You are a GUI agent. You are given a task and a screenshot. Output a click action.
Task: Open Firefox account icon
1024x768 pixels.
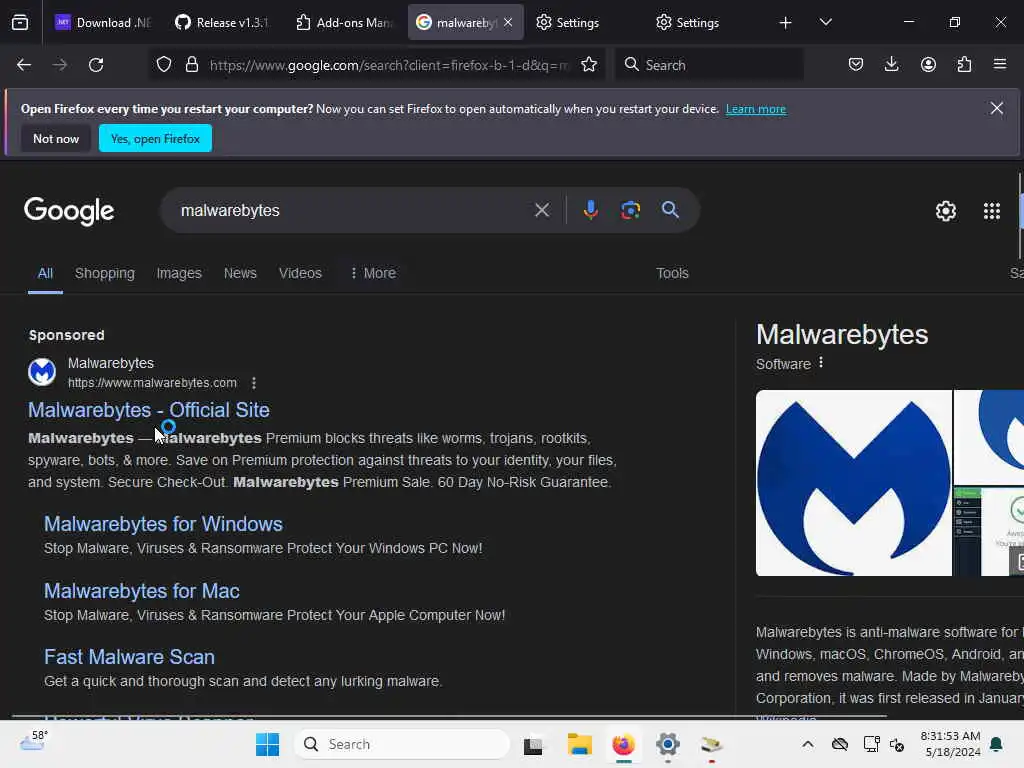928,64
